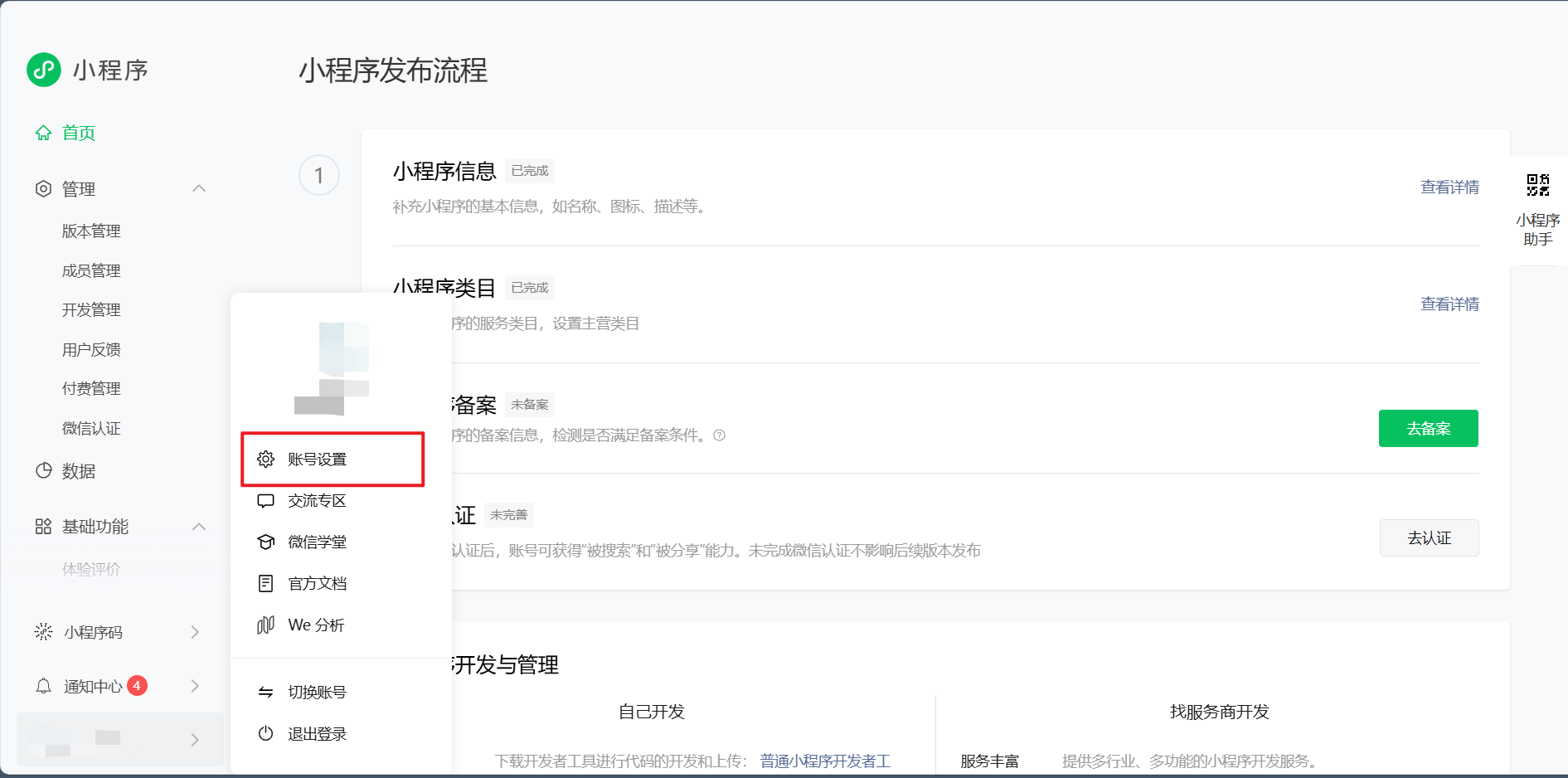Screen dimensions: 1568x778
Task: Click the 自己开发 heading
Action: click(652, 712)
